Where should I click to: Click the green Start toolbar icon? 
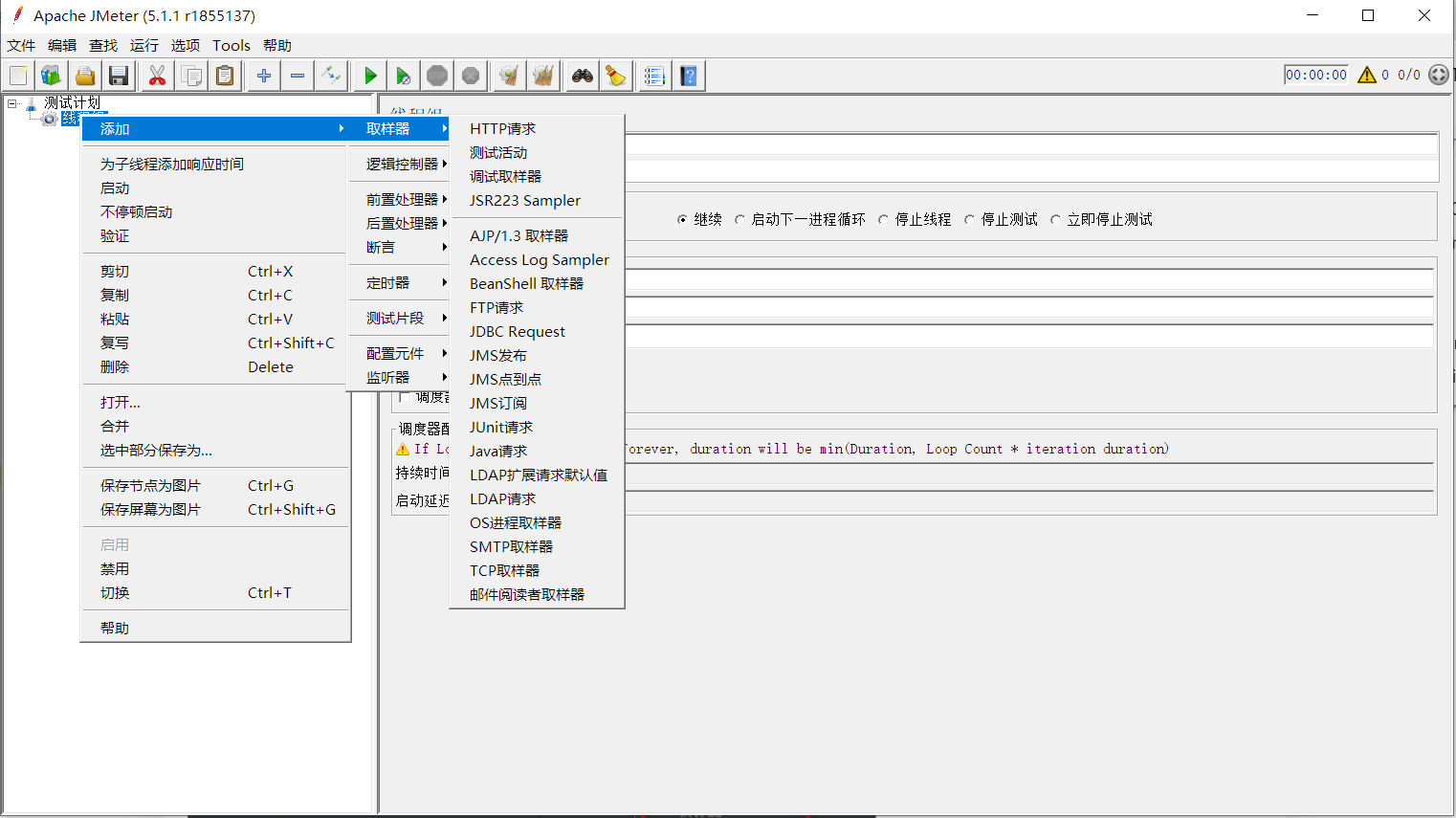370,76
